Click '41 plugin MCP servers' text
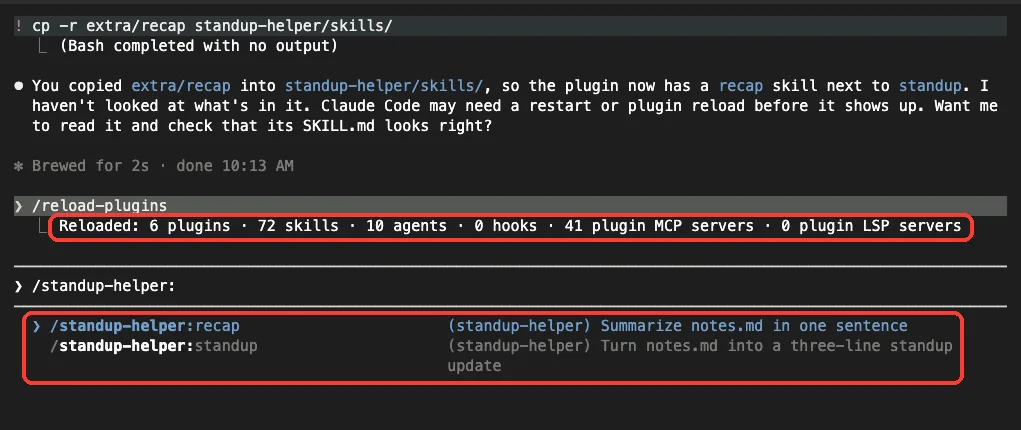 [659, 227]
